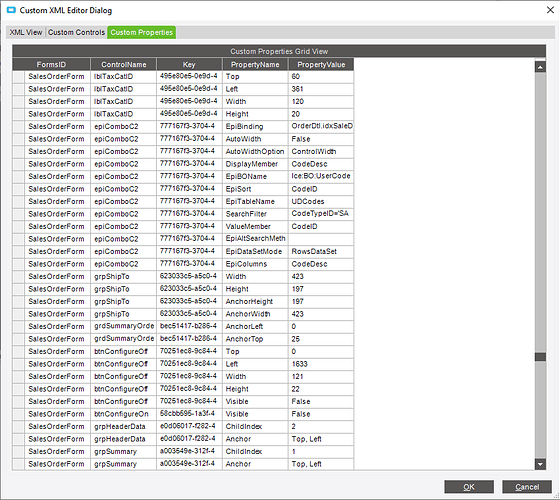Select the RowsDataSet property value cell
Viewport: 560px width, 500px height.
pyautogui.click(x=321, y=251)
